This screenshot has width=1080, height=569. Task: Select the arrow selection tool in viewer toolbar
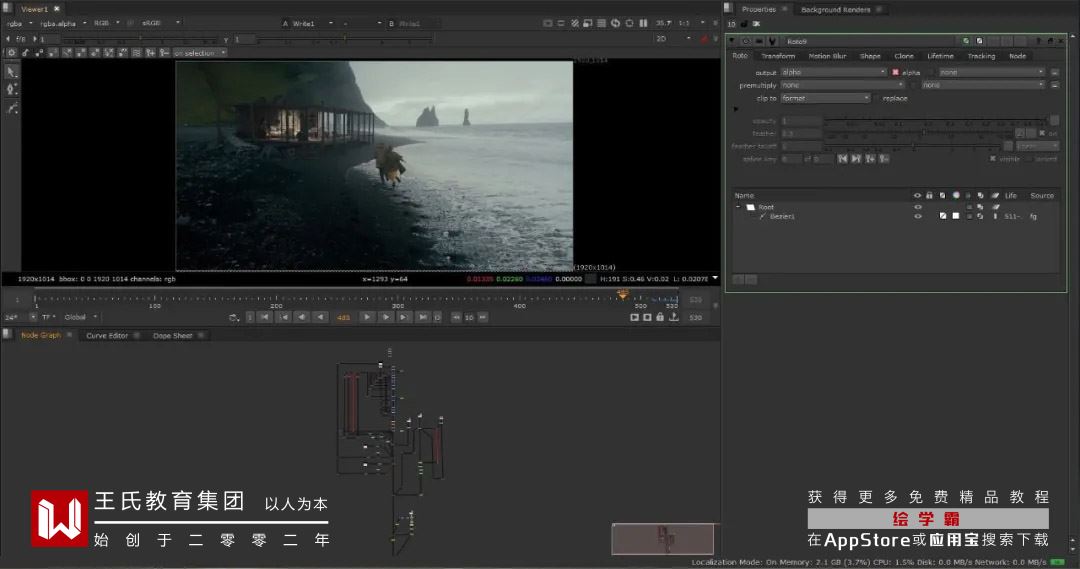pos(12,72)
